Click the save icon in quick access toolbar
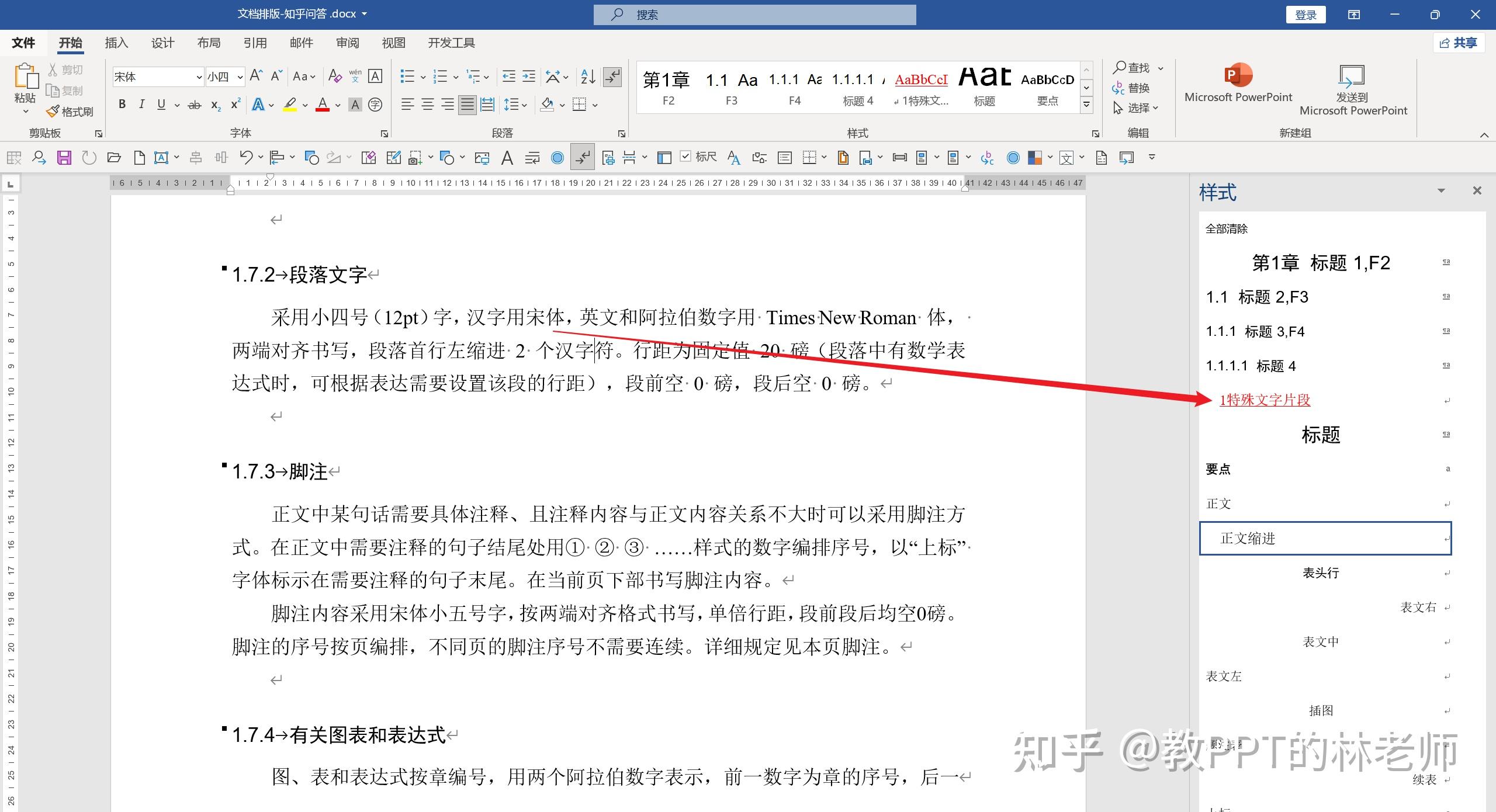The height and width of the screenshot is (812, 1496). tap(64, 158)
